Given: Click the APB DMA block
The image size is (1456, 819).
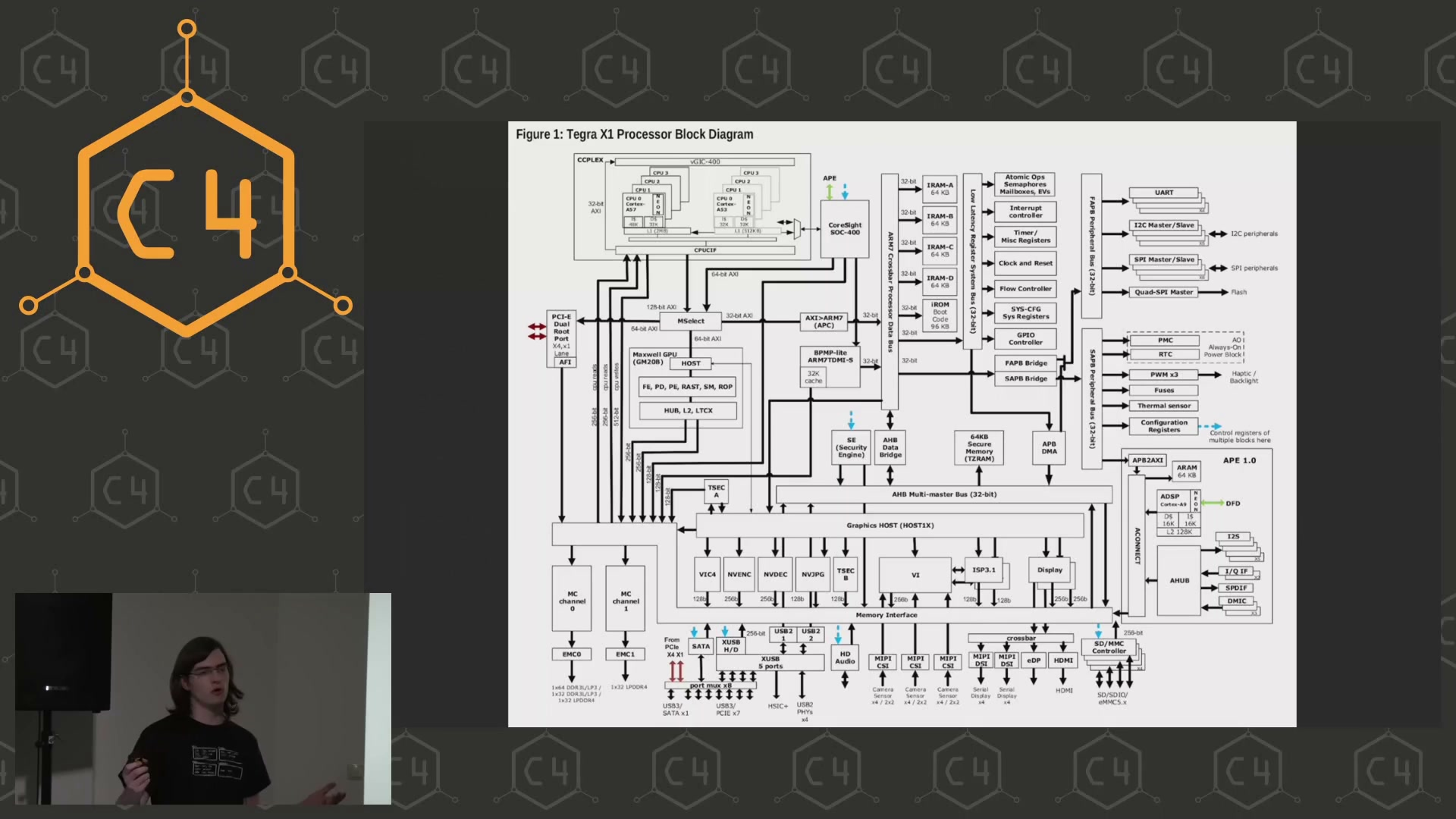Looking at the screenshot, I should (1049, 447).
